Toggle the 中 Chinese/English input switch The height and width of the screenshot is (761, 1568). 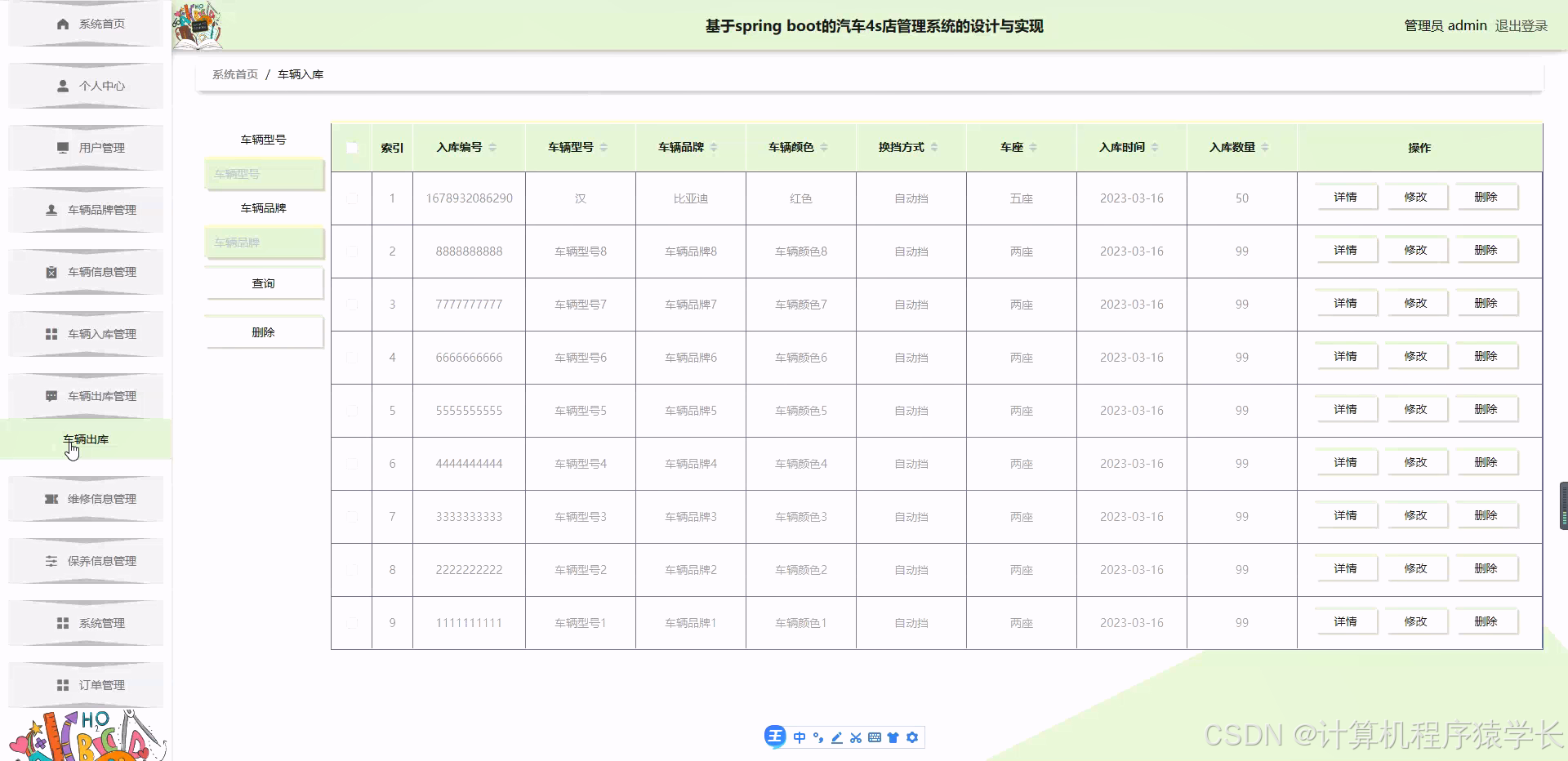(800, 737)
